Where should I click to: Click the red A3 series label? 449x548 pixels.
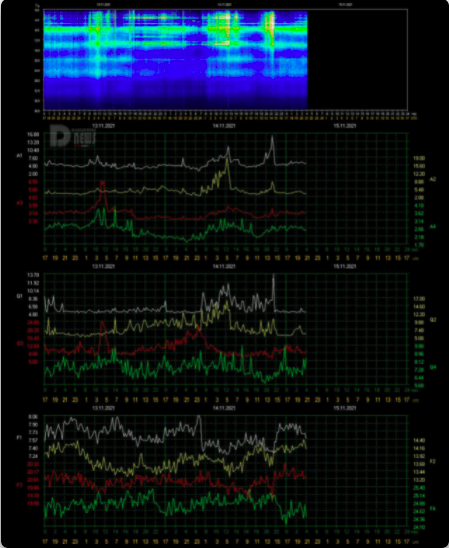(20, 203)
